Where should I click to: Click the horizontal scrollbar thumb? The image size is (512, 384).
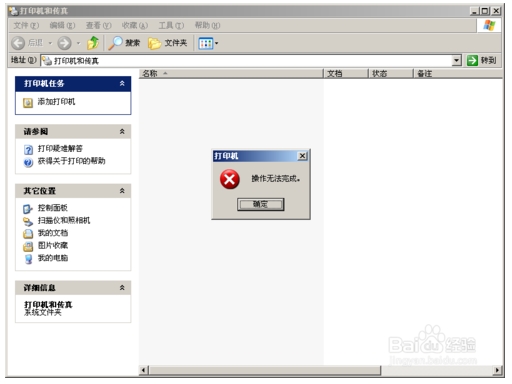(x=265, y=370)
